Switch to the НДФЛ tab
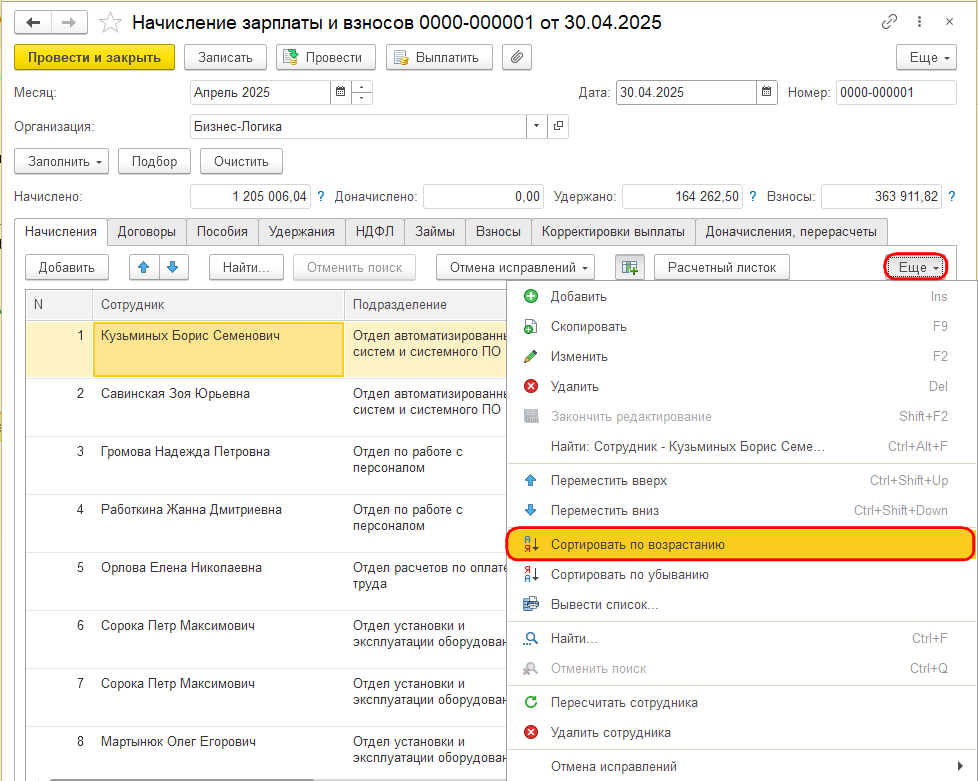The image size is (978, 781). click(x=375, y=231)
